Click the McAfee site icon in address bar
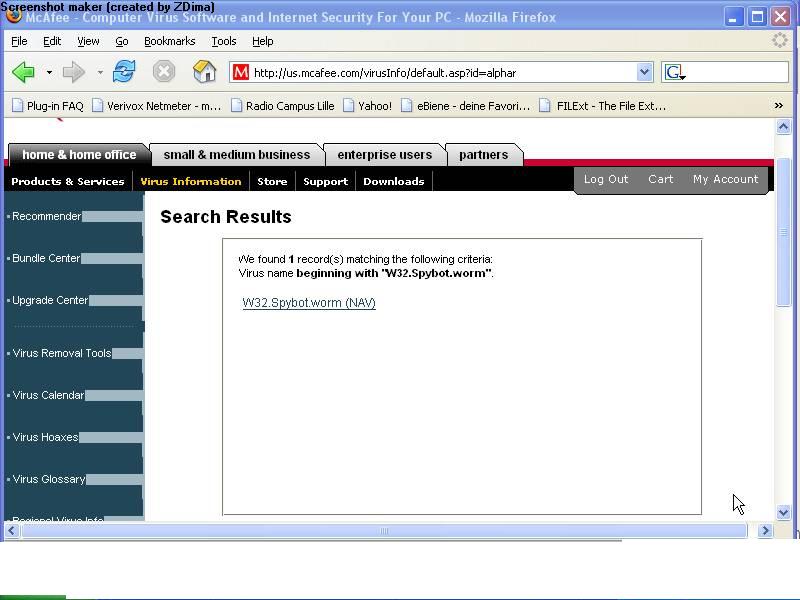Screen dimensions: 800x600 [x=241, y=72]
